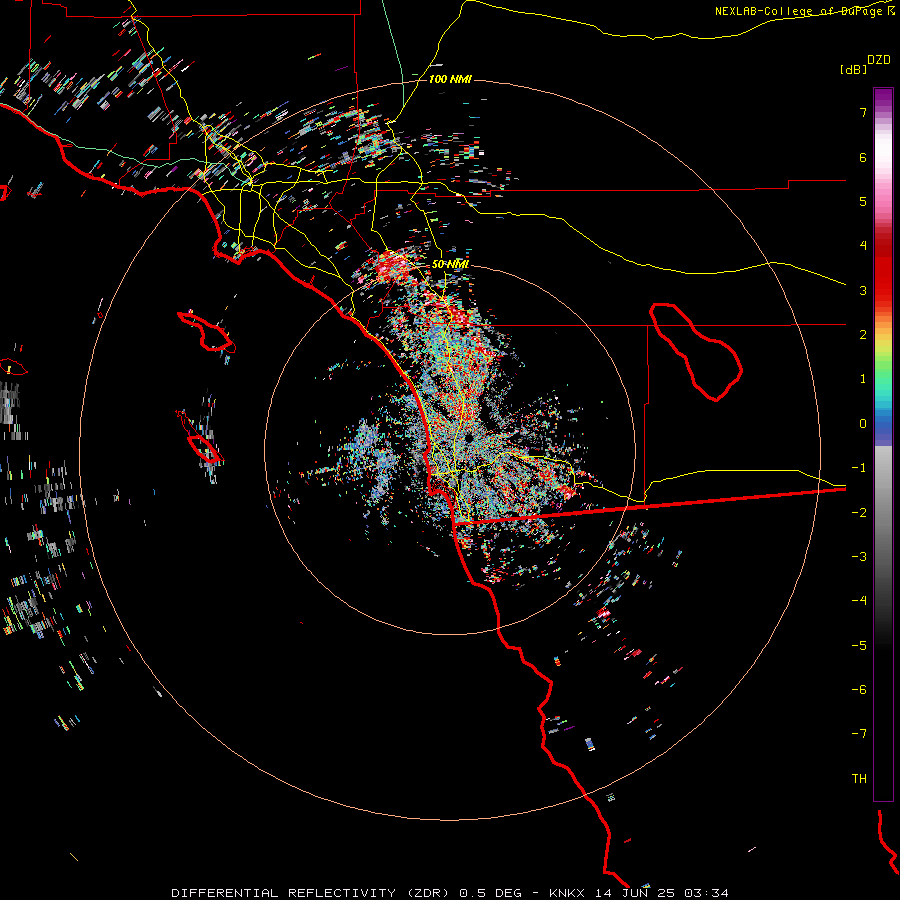Image resolution: width=900 pixels, height=900 pixels.
Task: Click the -1 value on the color scale
Action: click(x=859, y=468)
